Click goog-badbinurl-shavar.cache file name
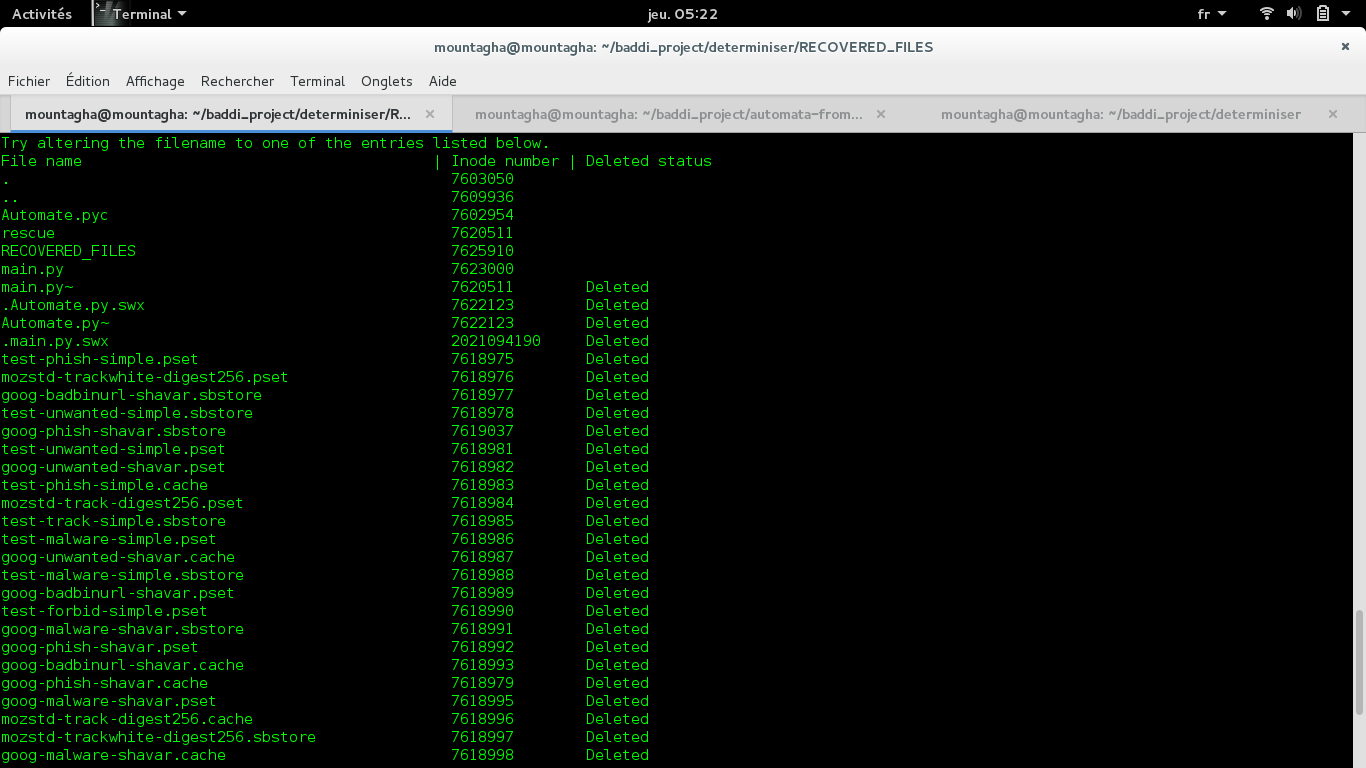This screenshot has width=1366, height=768. 122,665
